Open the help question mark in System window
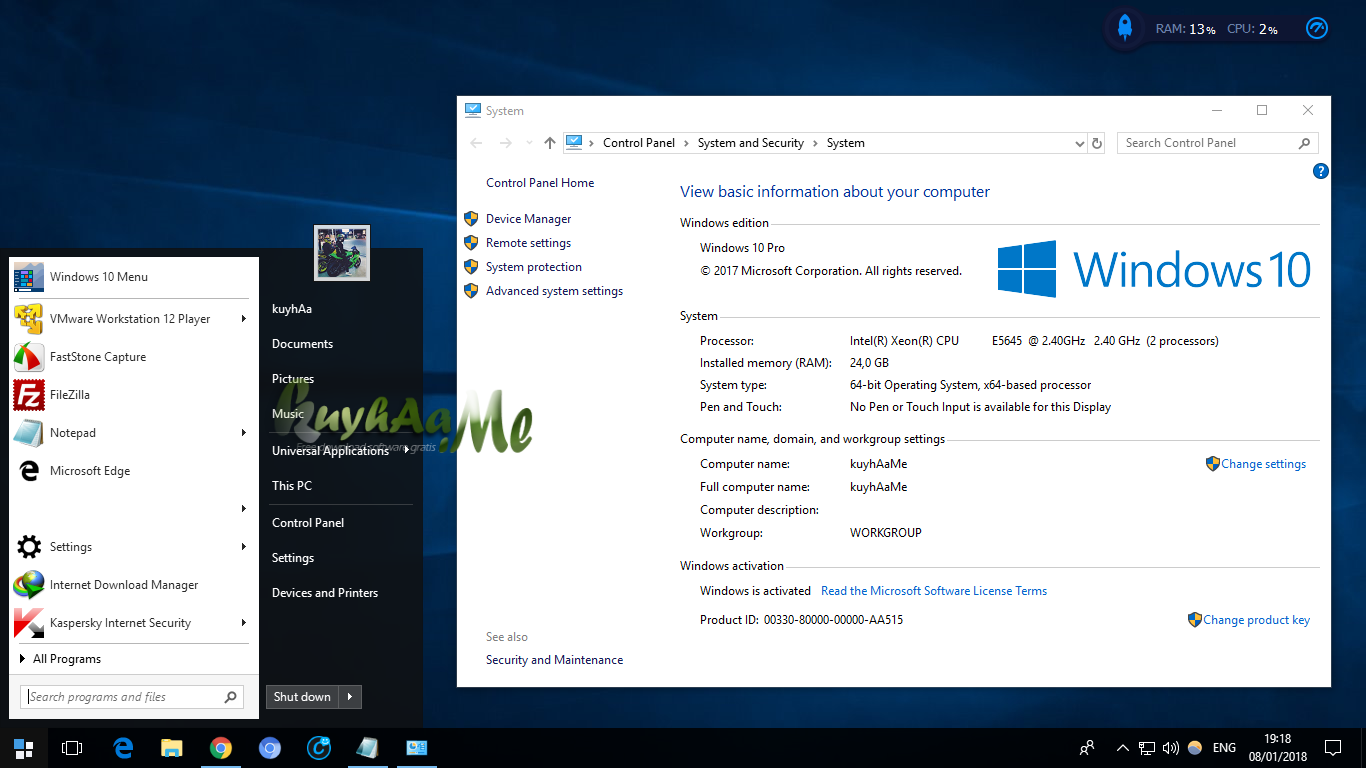1366x768 pixels. pos(1321,172)
